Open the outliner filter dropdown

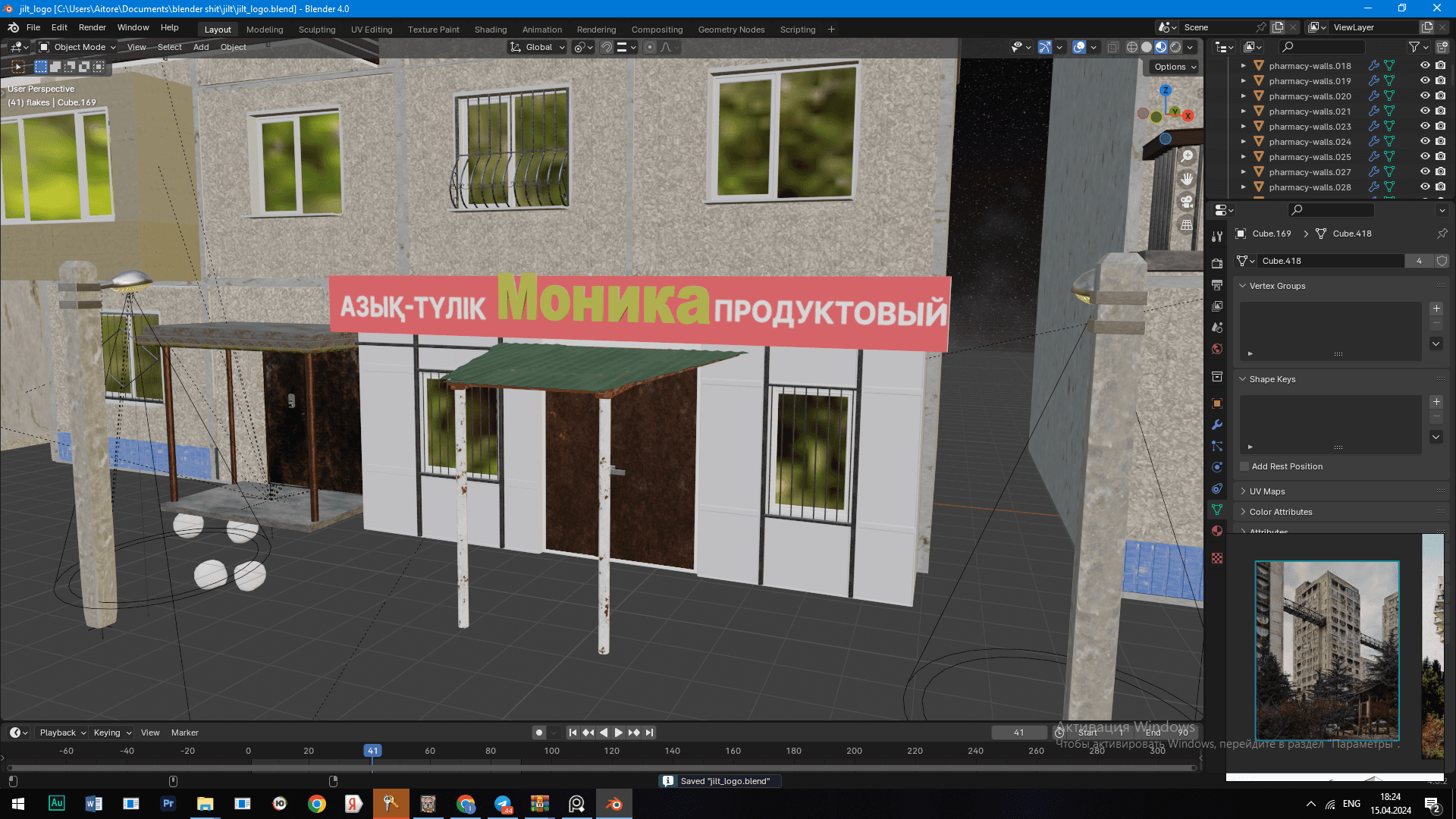pyautogui.click(x=1417, y=47)
